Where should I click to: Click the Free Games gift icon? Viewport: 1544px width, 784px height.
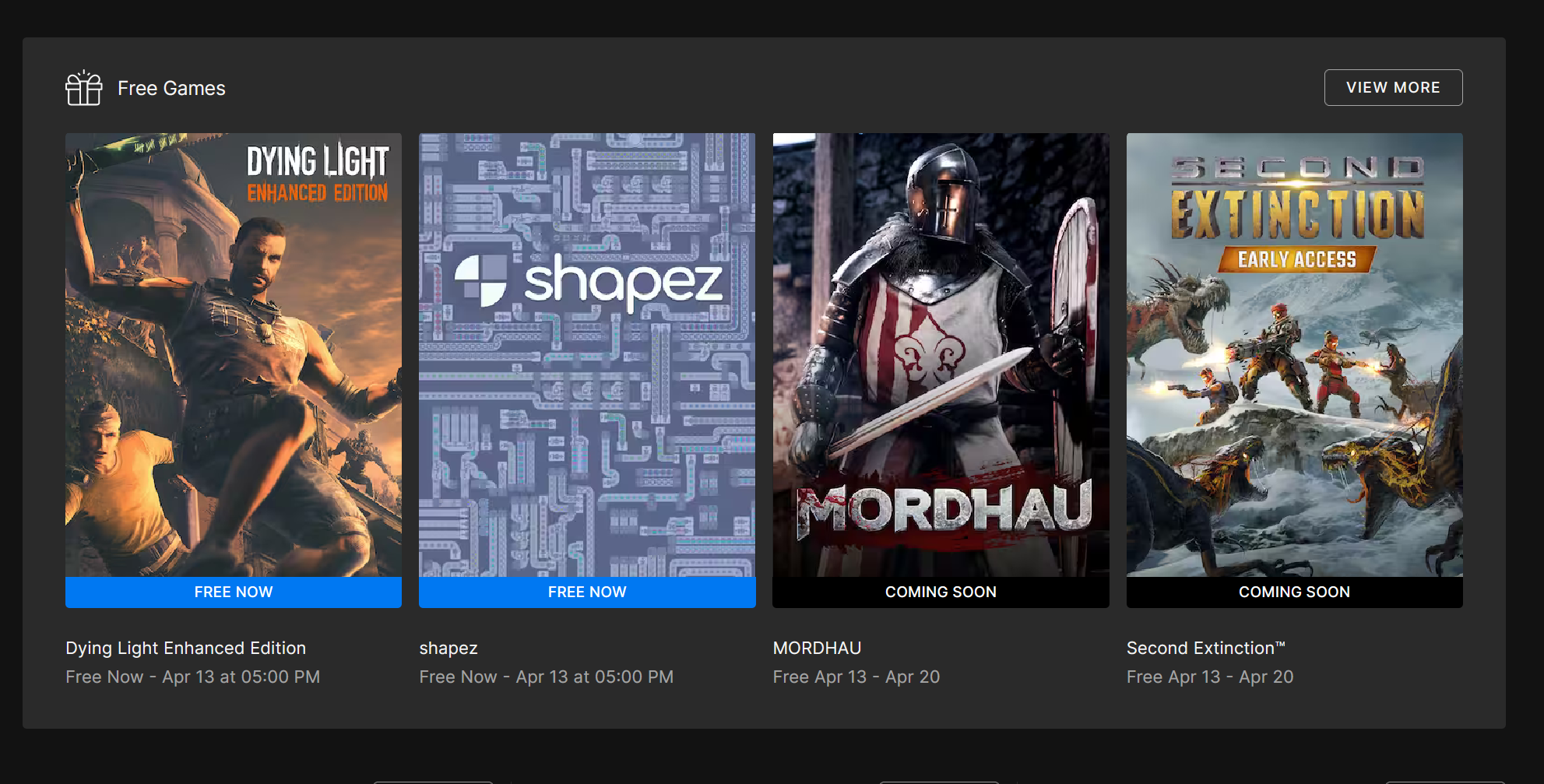[84, 88]
